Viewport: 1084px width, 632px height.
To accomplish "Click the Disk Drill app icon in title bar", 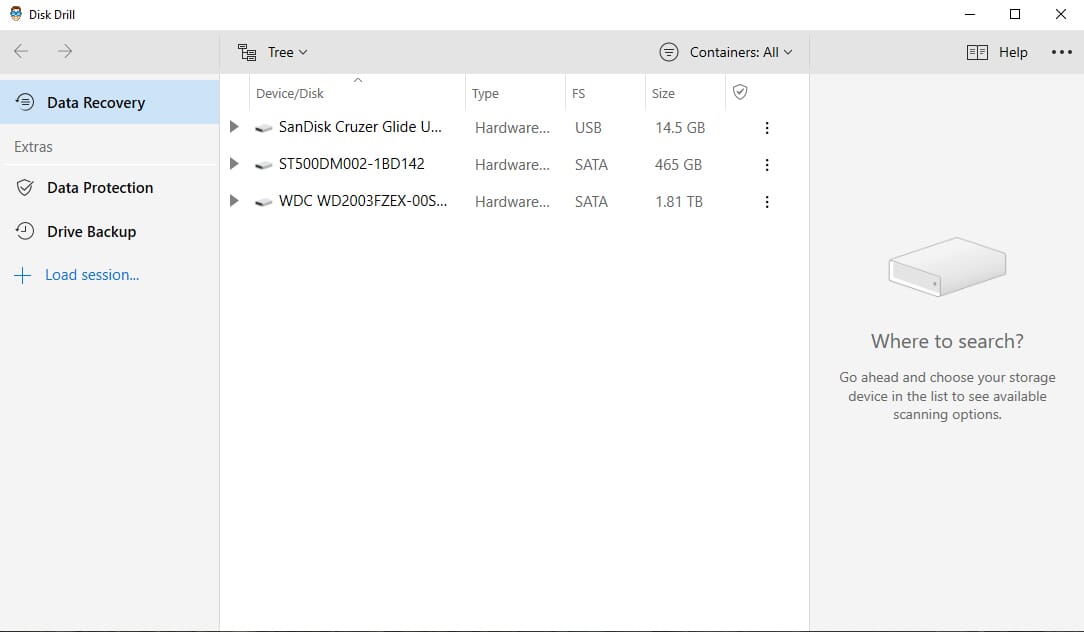I will [16, 14].
